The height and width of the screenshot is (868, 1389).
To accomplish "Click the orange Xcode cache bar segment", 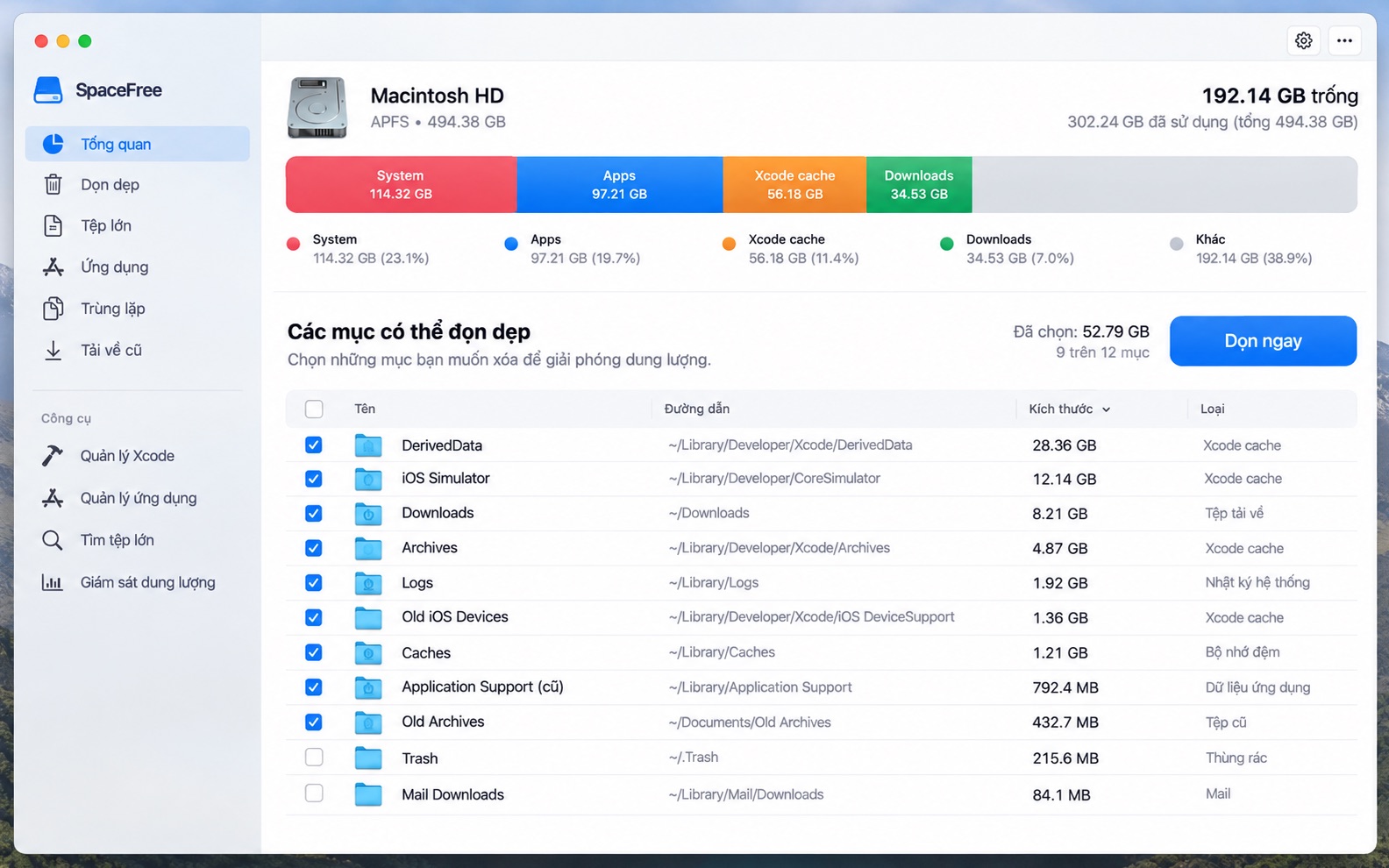I will (794, 184).
